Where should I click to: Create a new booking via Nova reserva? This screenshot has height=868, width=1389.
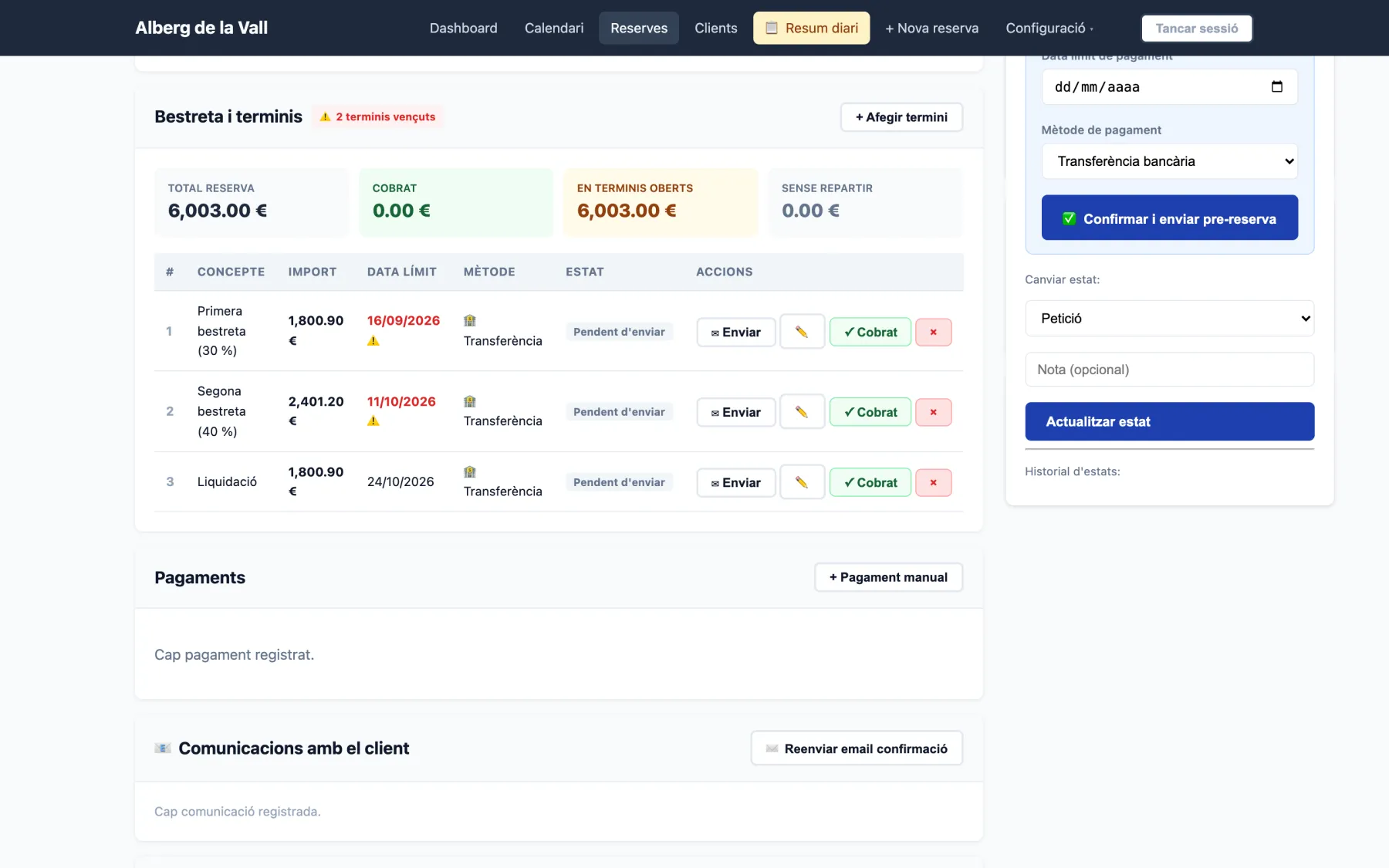pyautogui.click(x=932, y=28)
